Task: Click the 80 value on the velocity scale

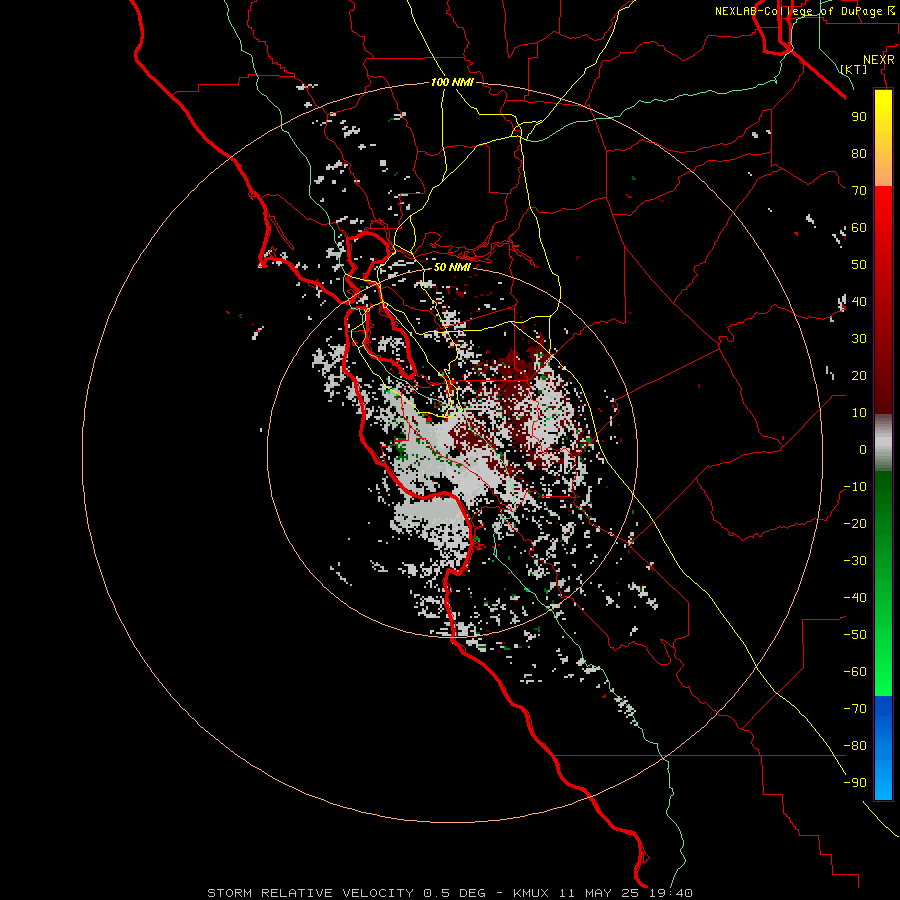Action: [859, 154]
